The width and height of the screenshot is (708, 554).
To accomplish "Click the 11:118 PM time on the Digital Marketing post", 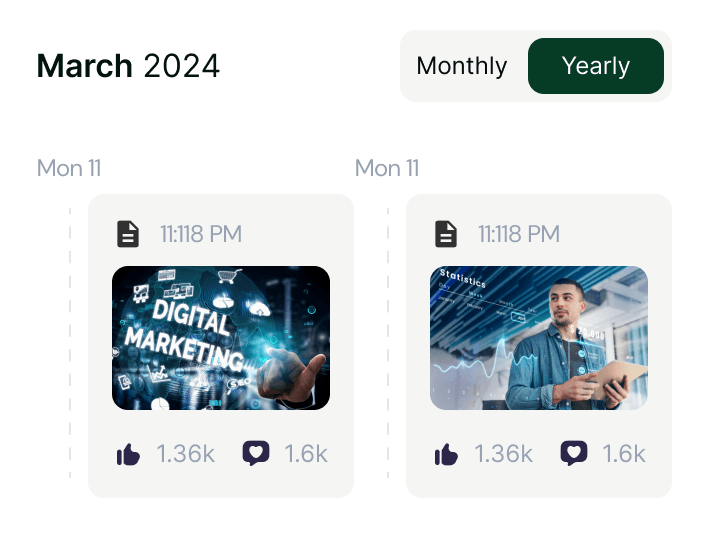I will (201, 234).
